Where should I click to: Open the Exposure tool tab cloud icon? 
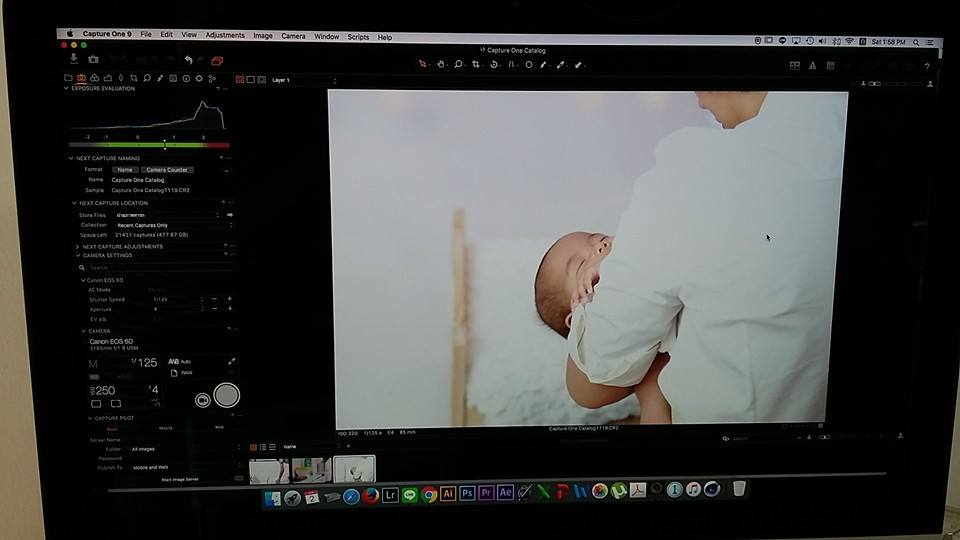pyautogui.click(x=108, y=78)
